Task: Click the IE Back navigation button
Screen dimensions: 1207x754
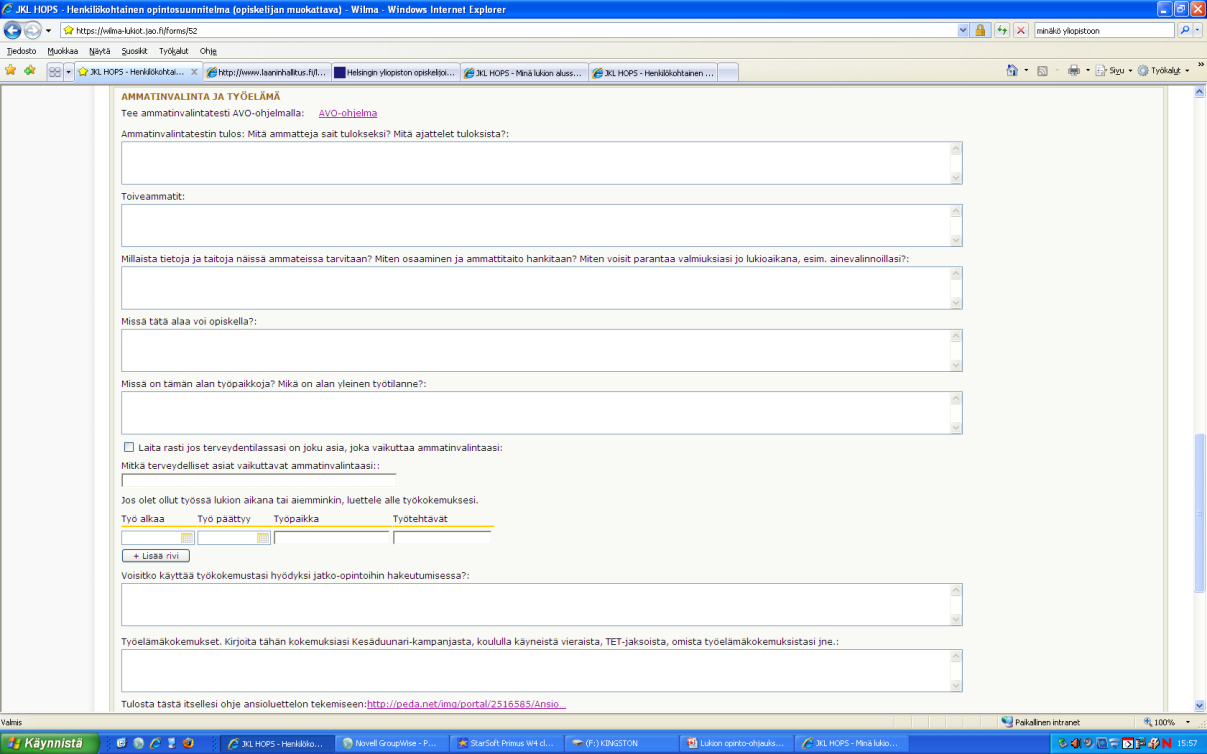Action: pos(13,30)
